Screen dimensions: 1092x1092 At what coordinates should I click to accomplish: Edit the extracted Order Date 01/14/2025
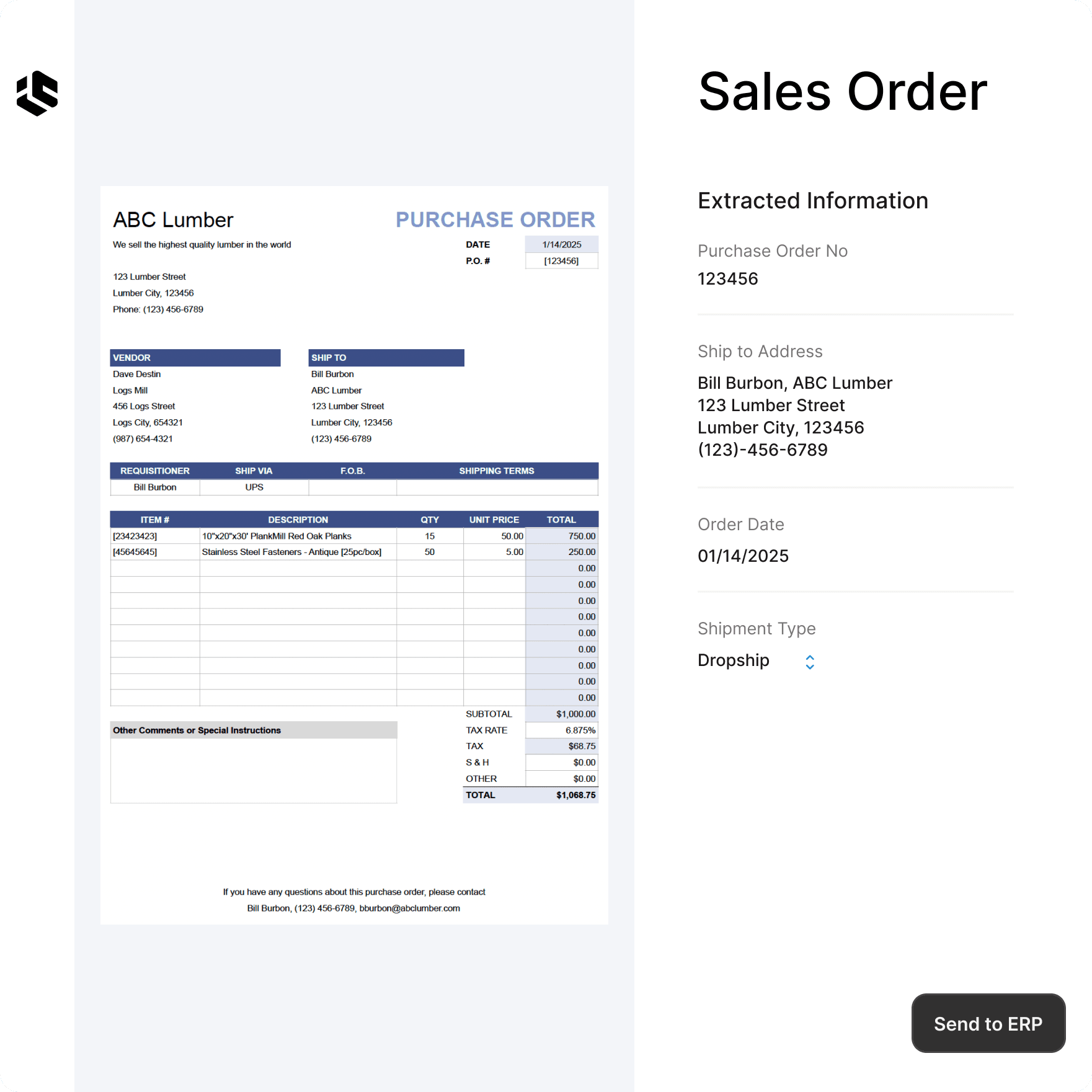tap(743, 556)
